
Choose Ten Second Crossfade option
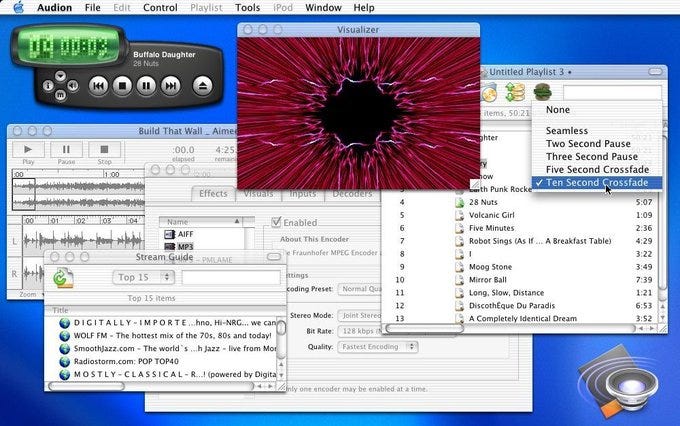pos(597,183)
